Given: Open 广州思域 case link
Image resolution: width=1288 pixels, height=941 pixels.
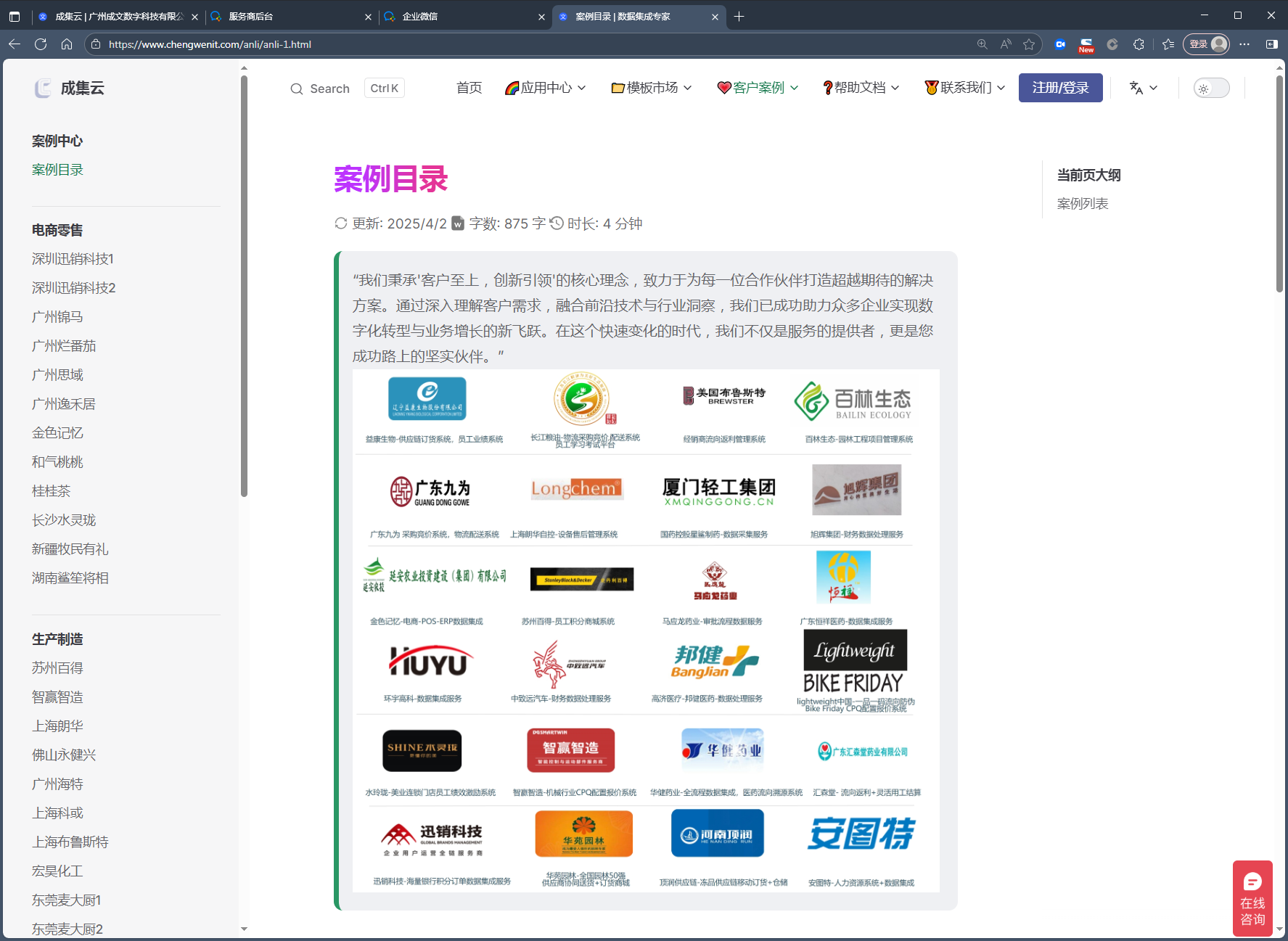Looking at the screenshot, I should click(x=57, y=375).
